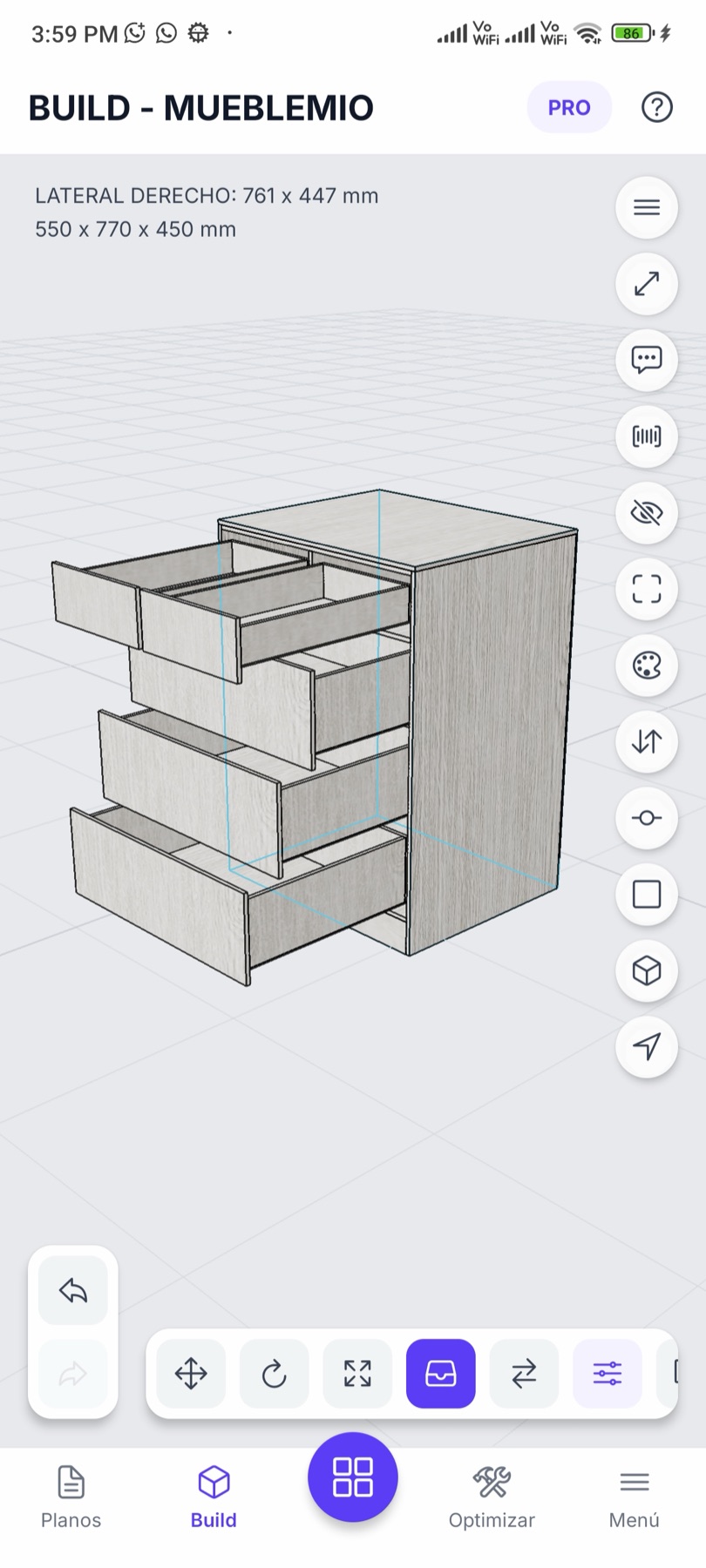
Task: Select the bottom drawer front in model
Action: 161,897
